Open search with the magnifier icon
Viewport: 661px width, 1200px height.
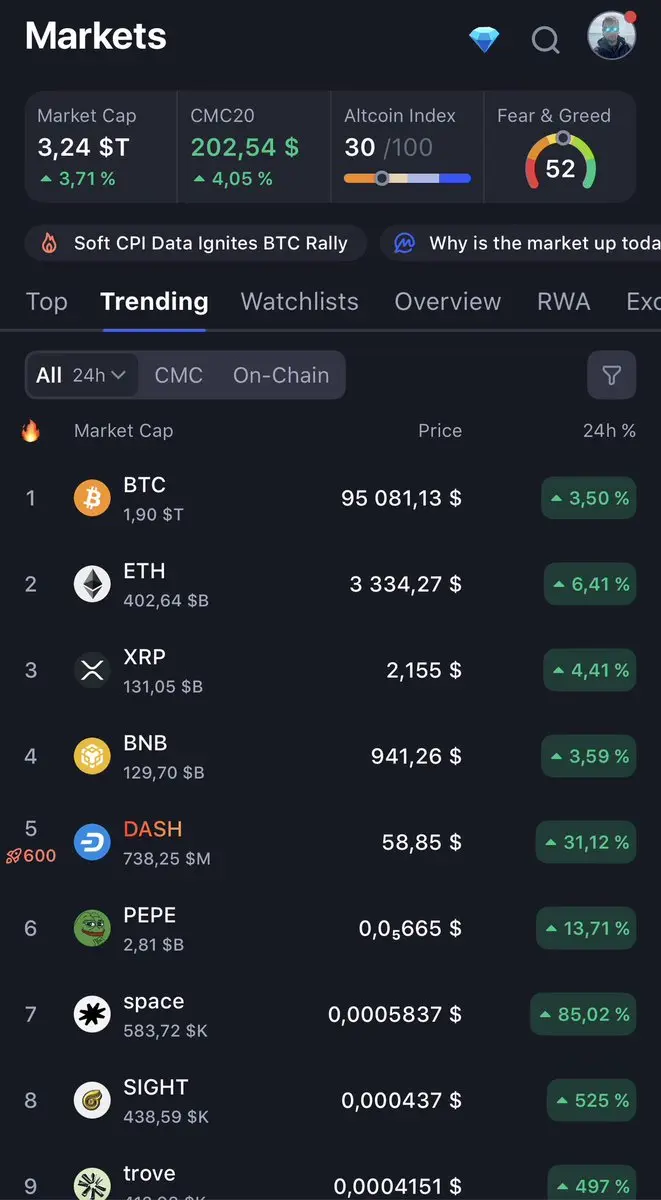coord(545,41)
